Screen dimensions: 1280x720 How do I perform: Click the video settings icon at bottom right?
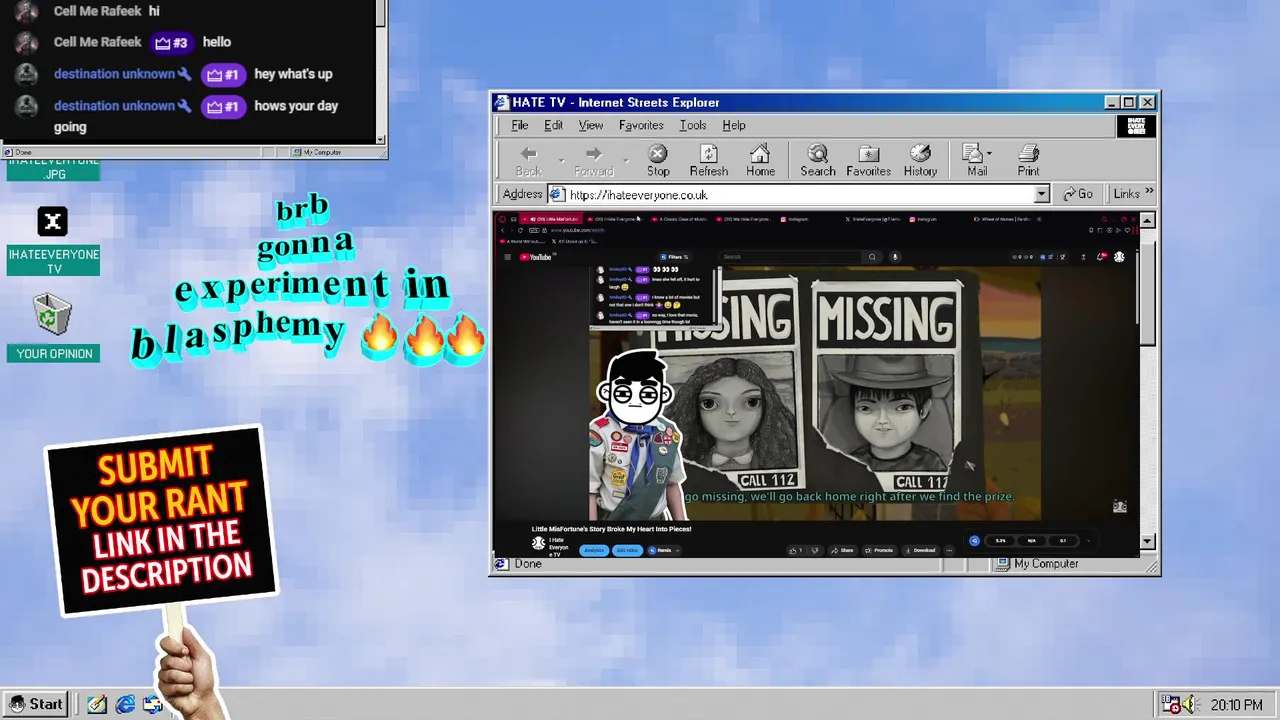click(x=1120, y=507)
